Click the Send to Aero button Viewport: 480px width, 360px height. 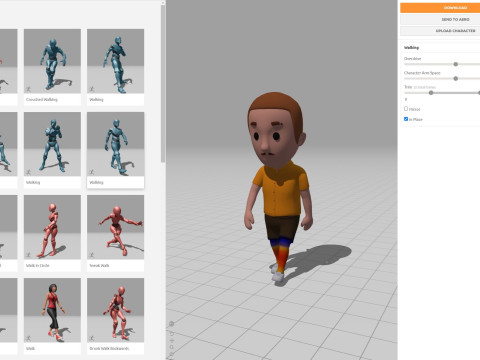440,19
